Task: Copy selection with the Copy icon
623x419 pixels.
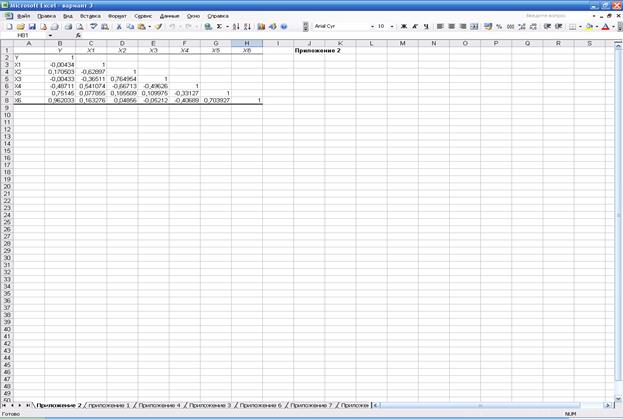Action: [130, 27]
